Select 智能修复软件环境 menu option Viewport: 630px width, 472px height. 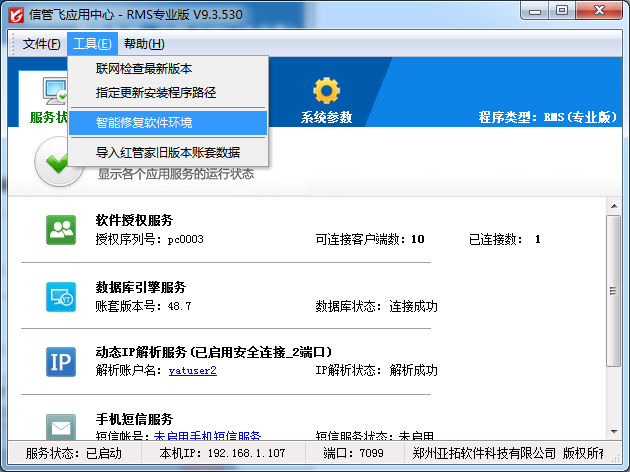click(144, 123)
